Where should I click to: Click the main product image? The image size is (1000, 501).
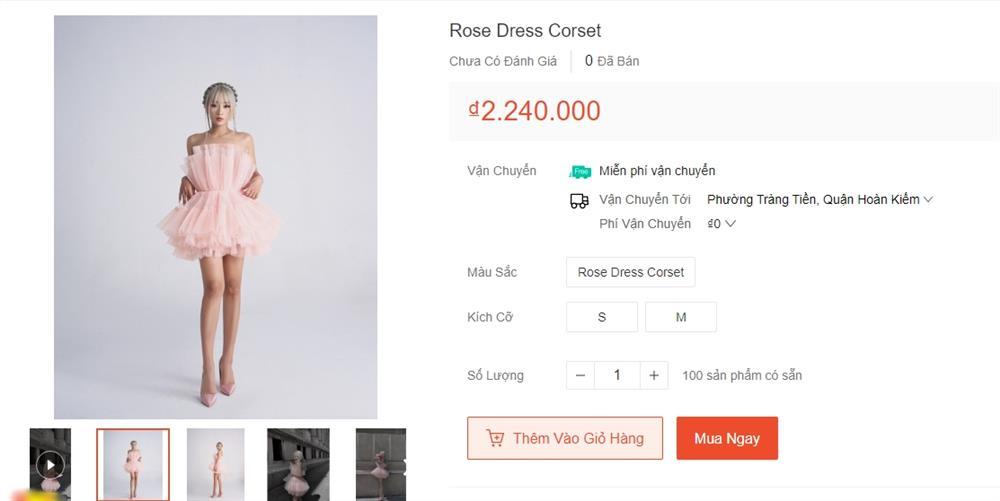click(x=216, y=217)
